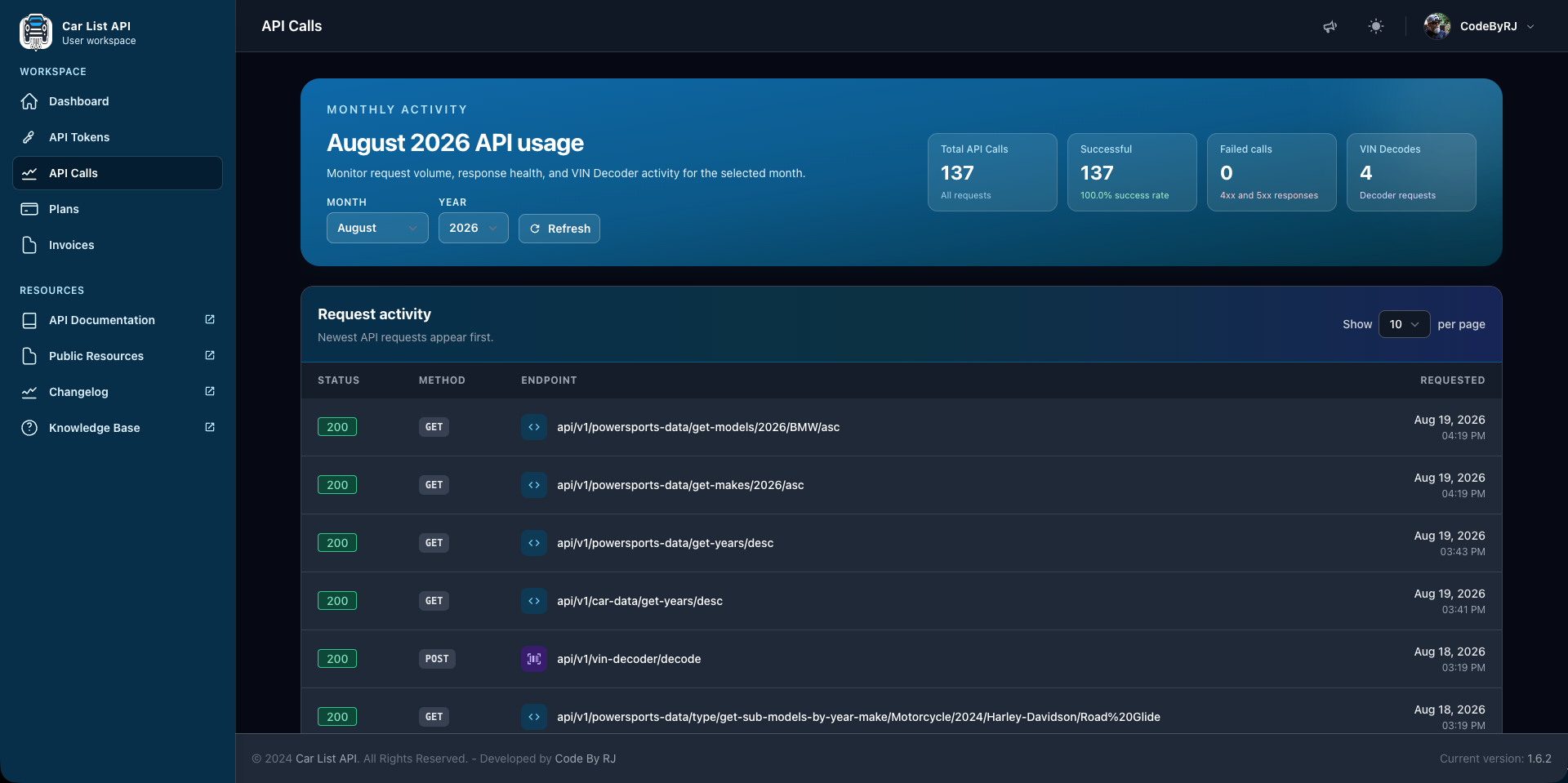Click code icon for get-models BMW endpoint
Screen dimensions: 1568x783
coord(534,427)
